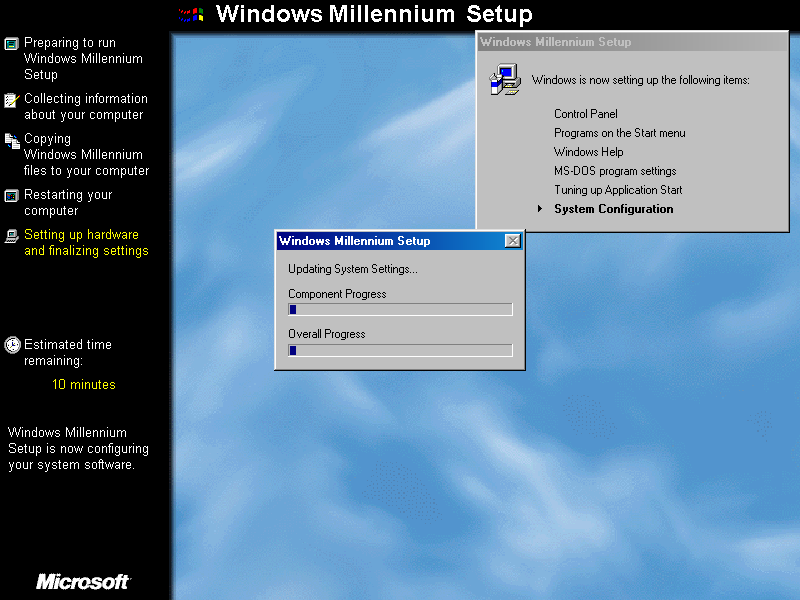Select MS-DOS program settings entry
Viewport: 800px width, 600px height.
pos(615,170)
